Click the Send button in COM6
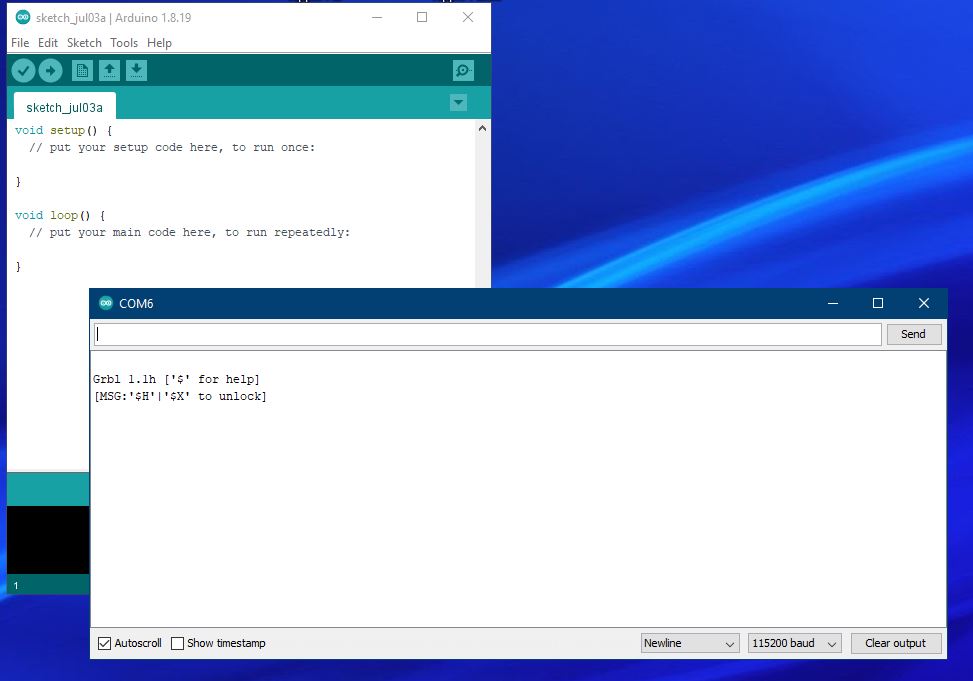The image size is (973, 681). point(913,334)
